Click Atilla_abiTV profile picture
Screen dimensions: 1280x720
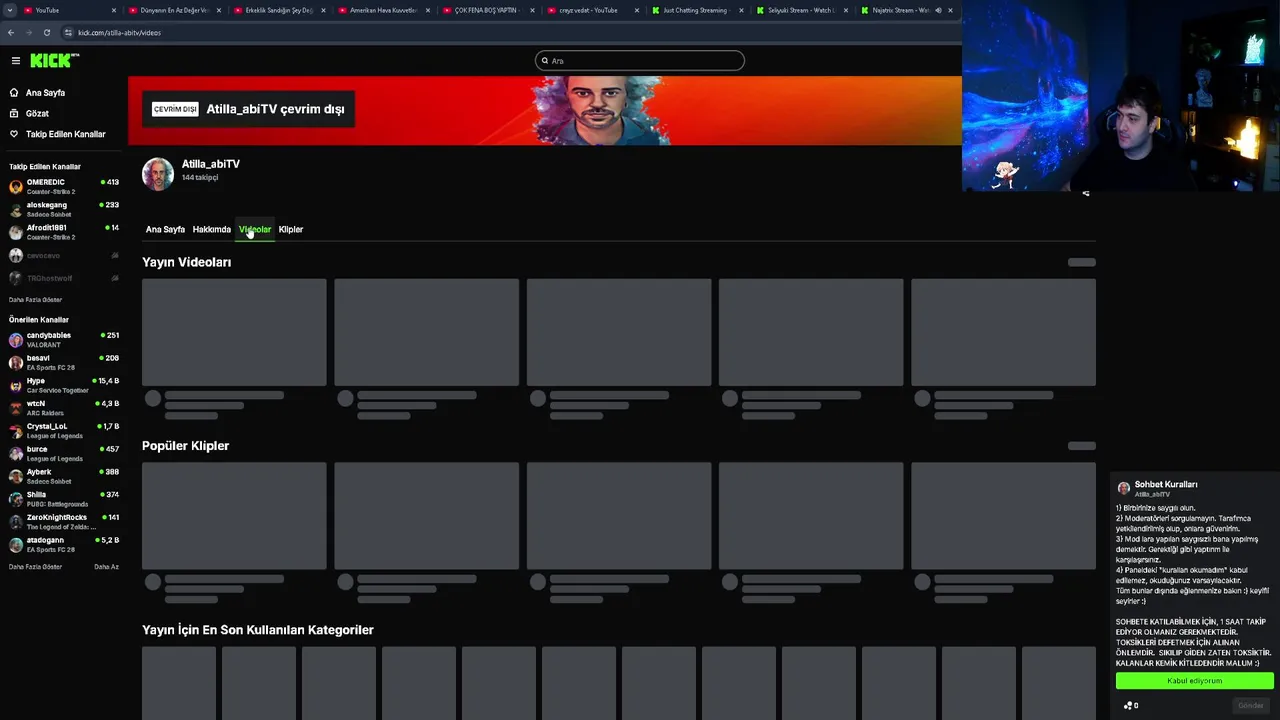pos(158,174)
